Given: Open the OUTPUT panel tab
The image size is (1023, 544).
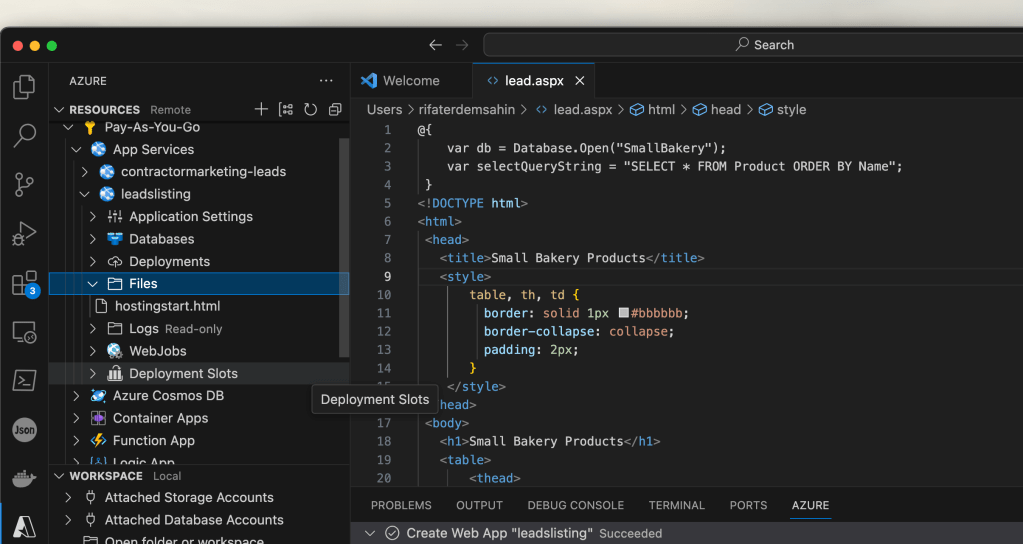Looking at the screenshot, I should click(x=480, y=506).
